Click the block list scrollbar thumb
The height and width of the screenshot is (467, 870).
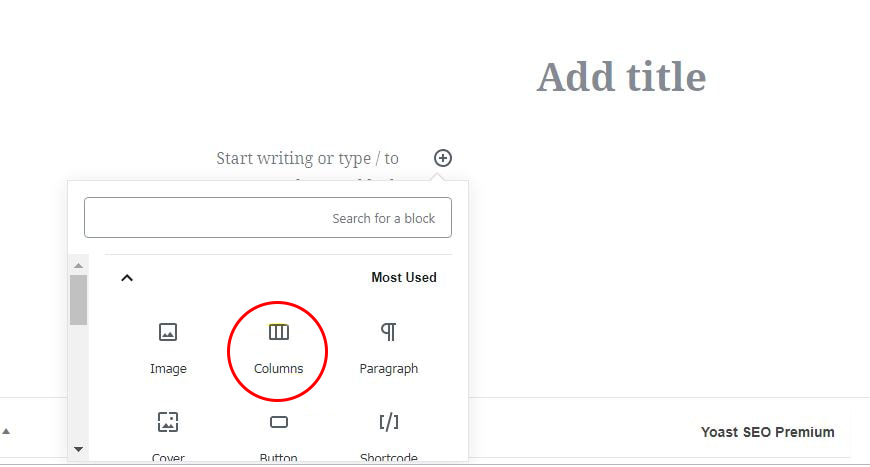coord(78,300)
